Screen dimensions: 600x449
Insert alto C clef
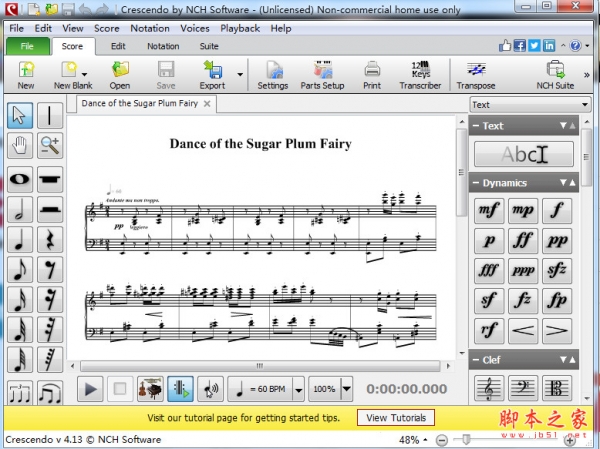click(x=557, y=389)
